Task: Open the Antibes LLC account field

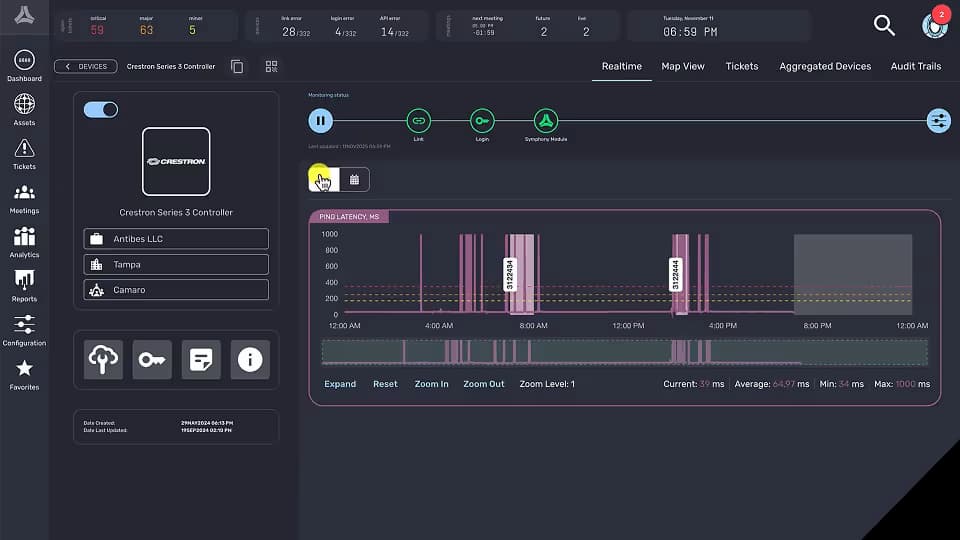Action: pos(176,239)
